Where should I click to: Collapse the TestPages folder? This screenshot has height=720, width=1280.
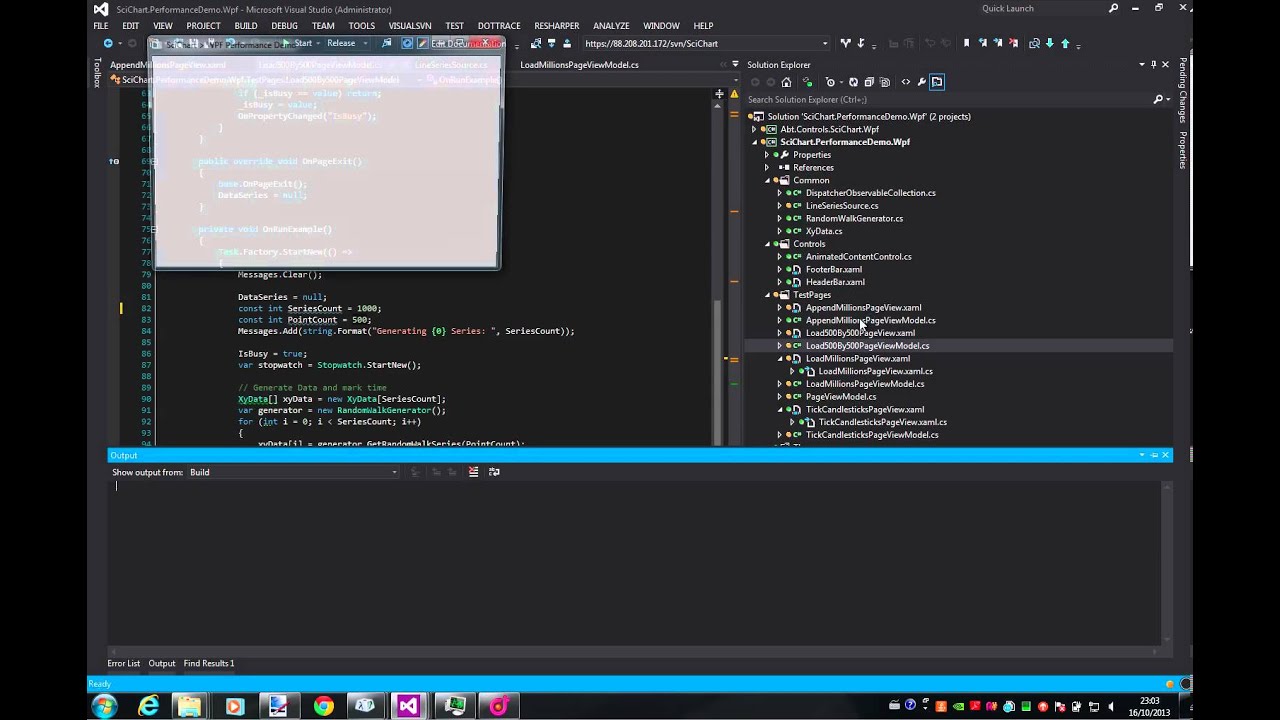(767, 295)
